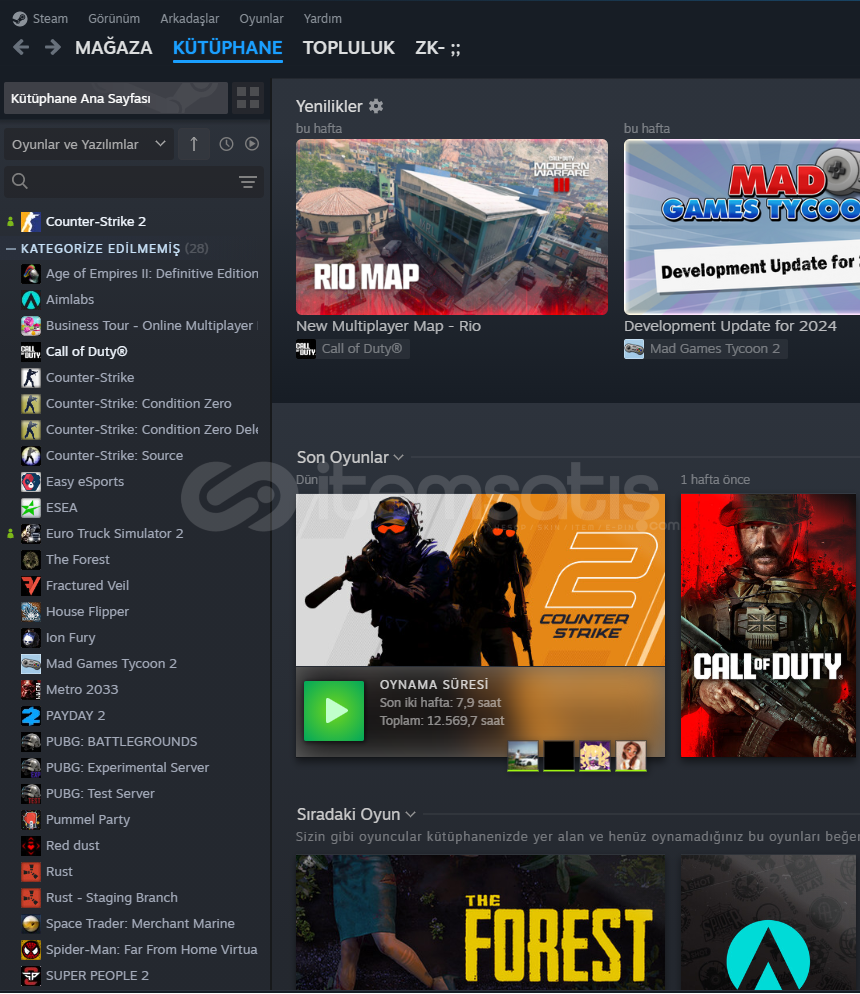Click the Red dust icon

(x=31, y=846)
